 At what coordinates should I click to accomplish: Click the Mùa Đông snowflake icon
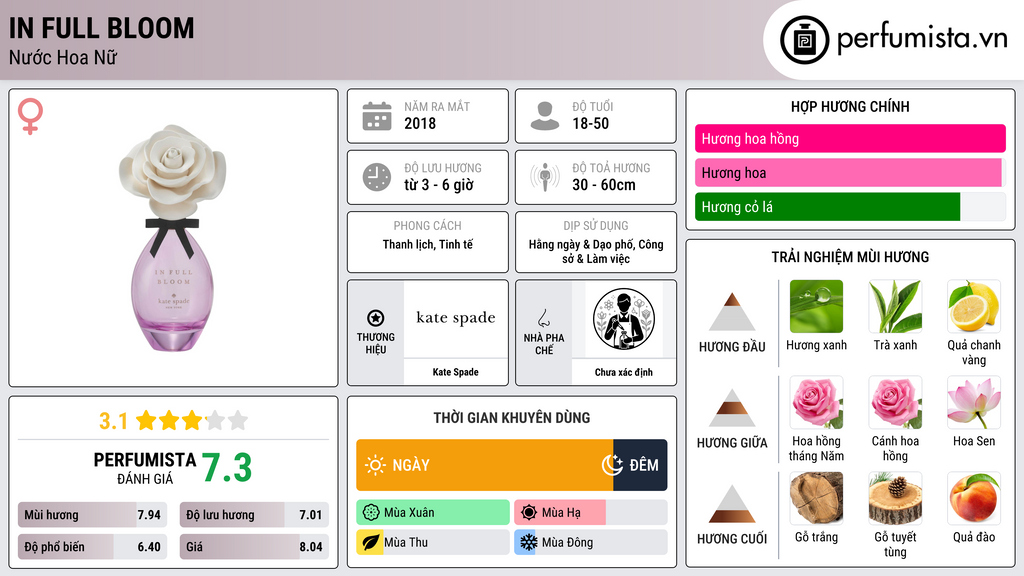(x=528, y=542)
